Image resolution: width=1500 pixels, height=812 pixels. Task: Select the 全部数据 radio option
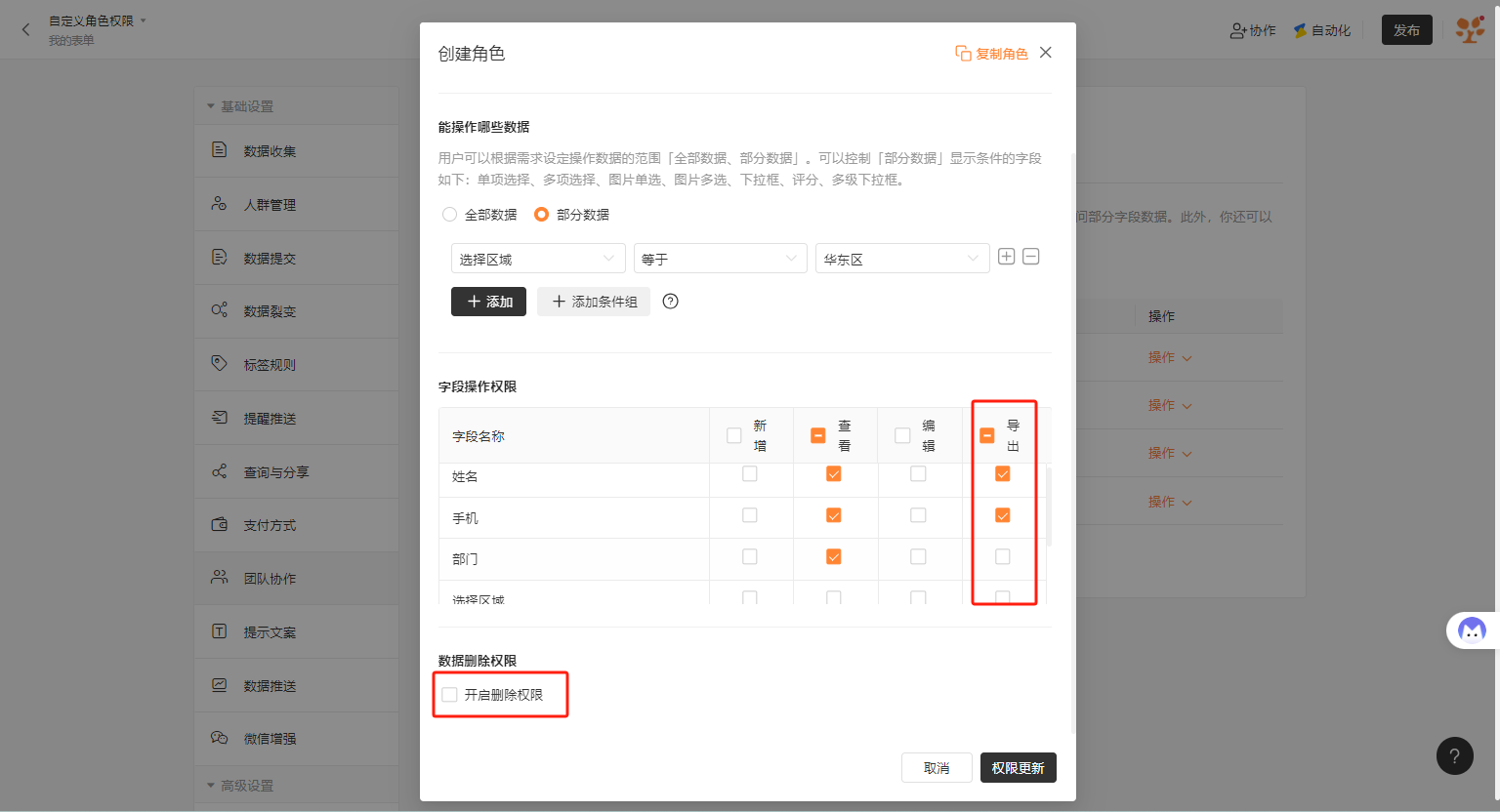click(479, 215)
